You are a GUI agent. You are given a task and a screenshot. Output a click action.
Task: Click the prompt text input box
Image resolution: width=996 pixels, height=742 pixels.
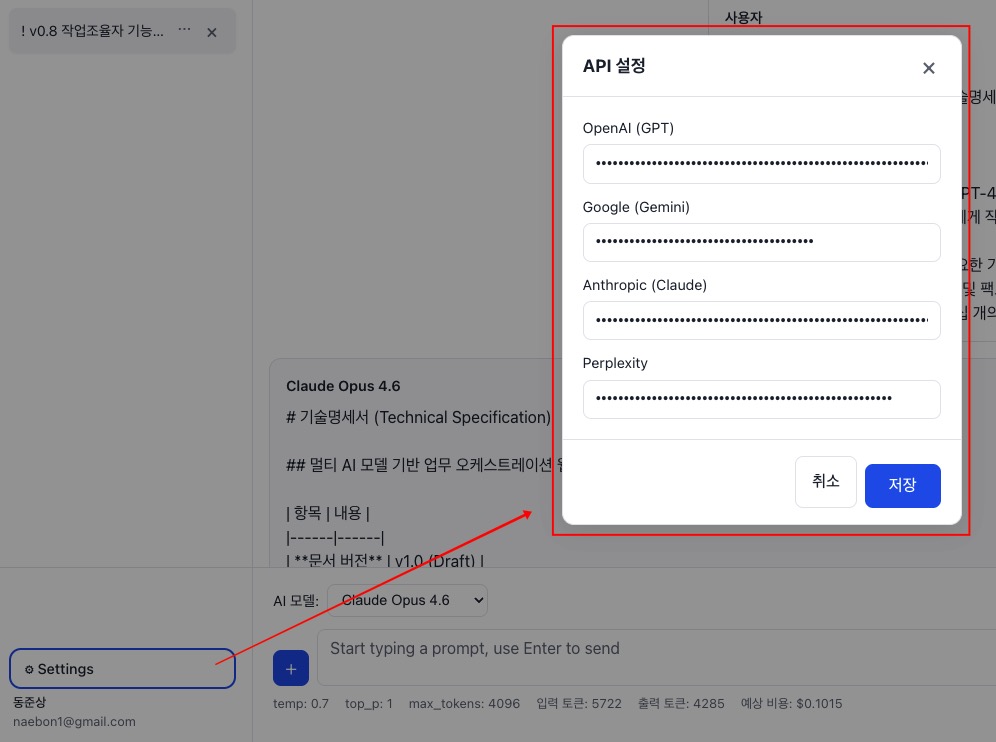tap(650, 658)
